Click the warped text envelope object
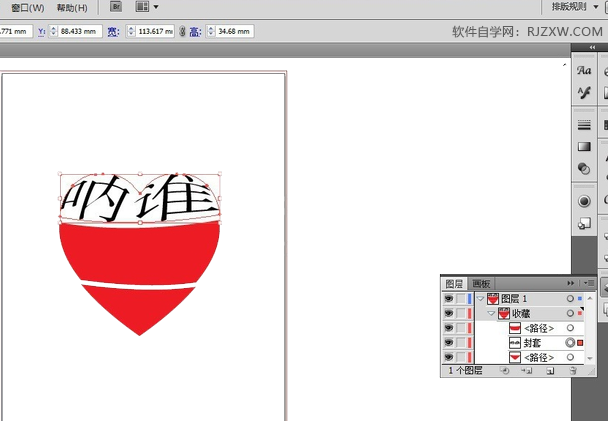 pyautogui.click(x=140, y=198)
